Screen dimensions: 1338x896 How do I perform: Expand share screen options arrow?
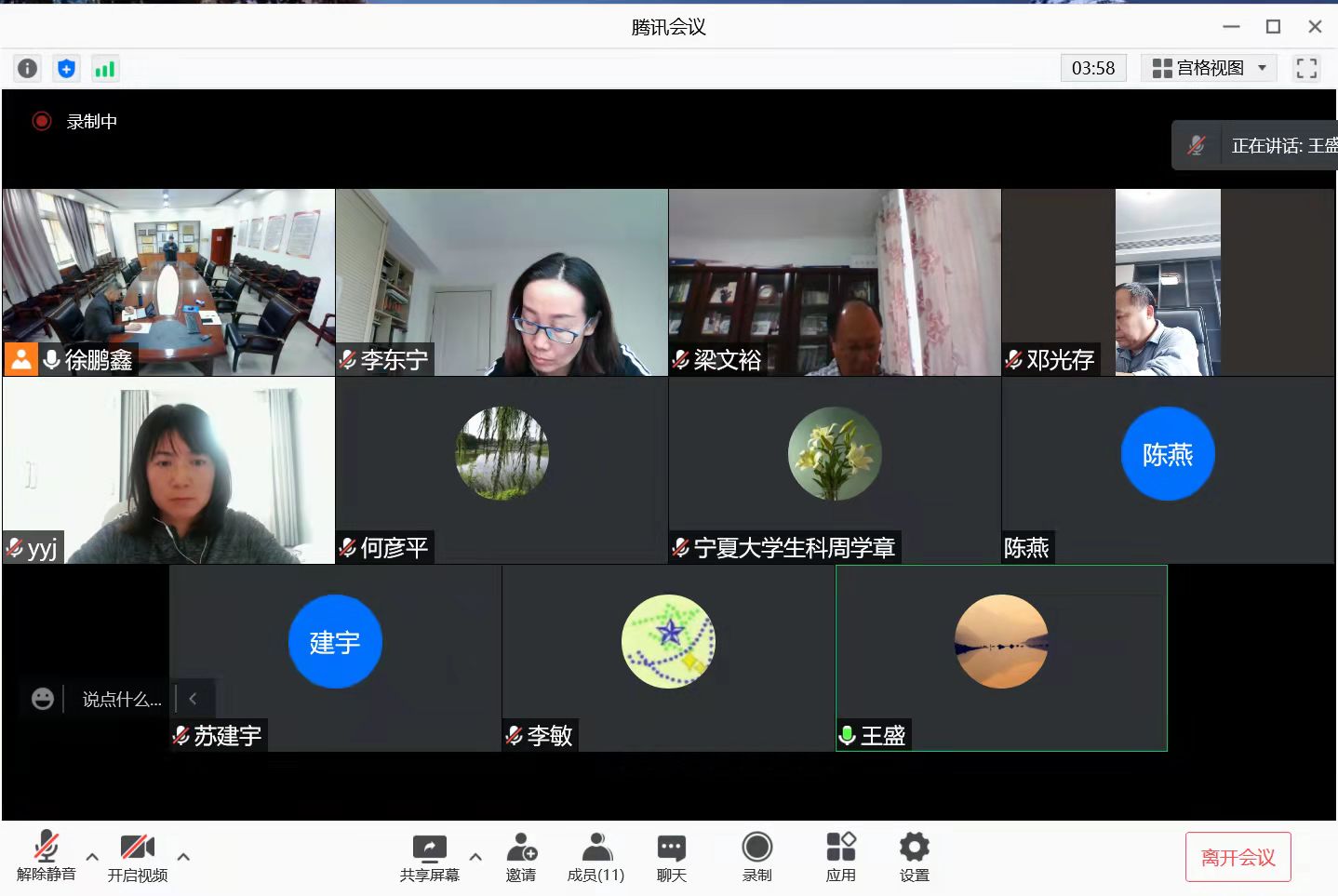point(475,857)
